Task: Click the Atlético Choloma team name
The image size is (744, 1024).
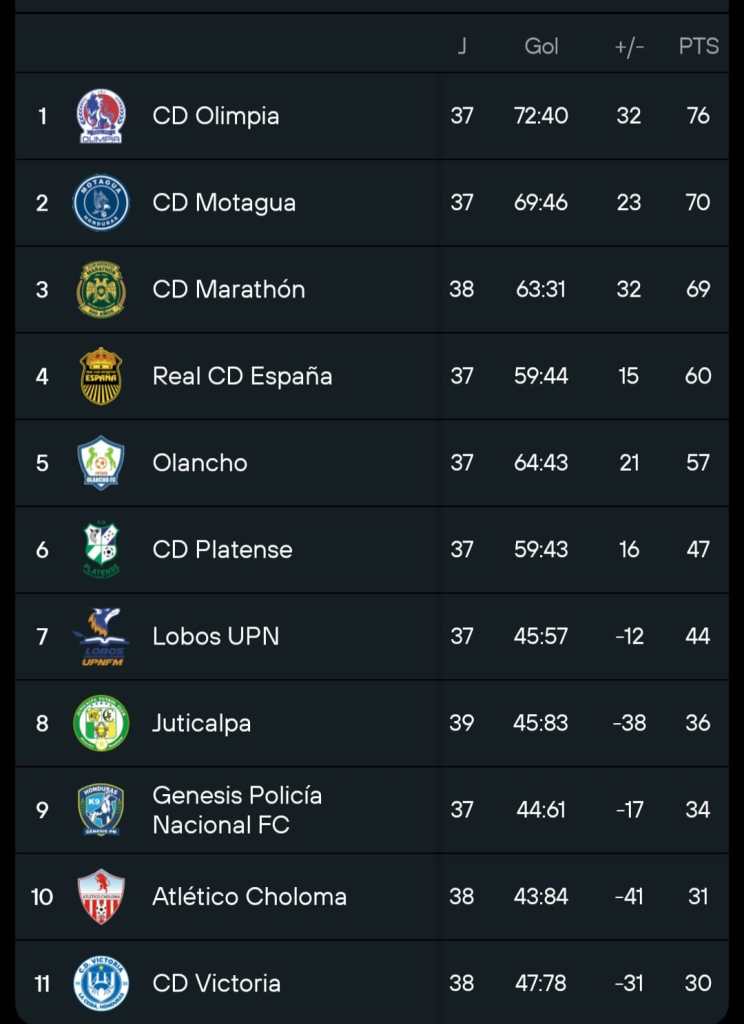Action: 249,897
